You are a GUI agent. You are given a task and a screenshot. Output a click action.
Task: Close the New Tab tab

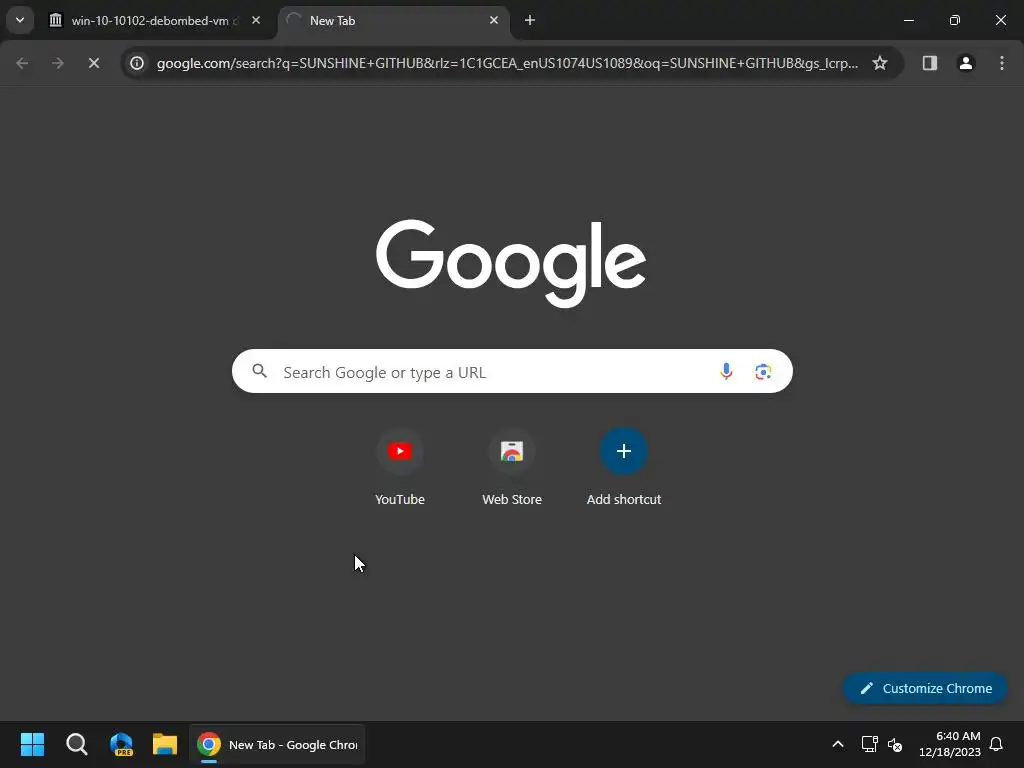[x=494, y=20]
